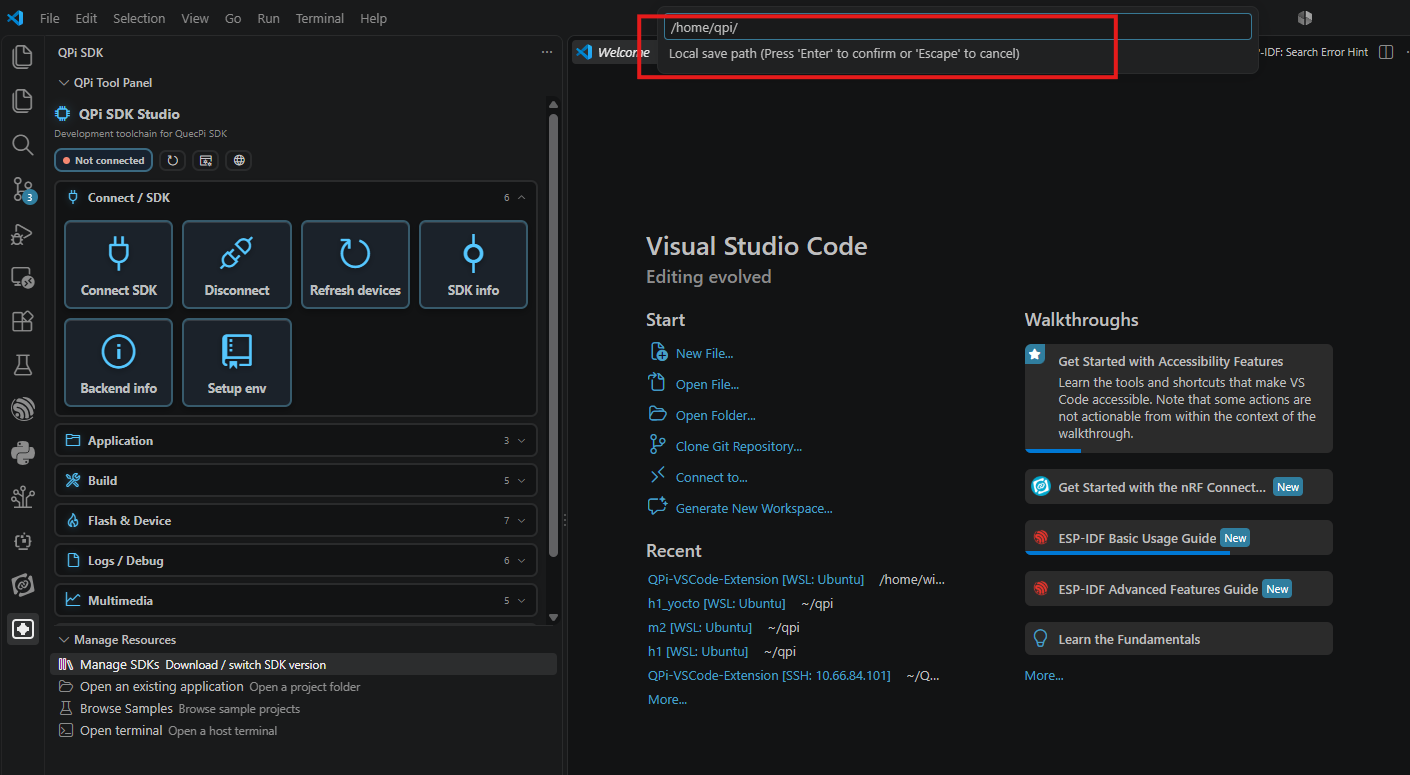Click the window icon button beside the globe
Image resolution: width=1410 pixels, height=775 pixels.
click(205, 160)
